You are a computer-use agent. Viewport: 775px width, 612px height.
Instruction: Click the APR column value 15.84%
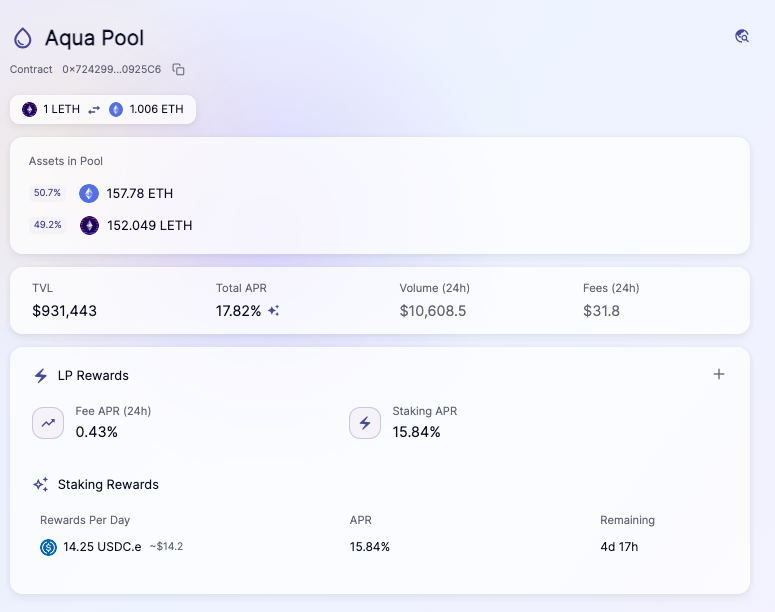[370, 547]
